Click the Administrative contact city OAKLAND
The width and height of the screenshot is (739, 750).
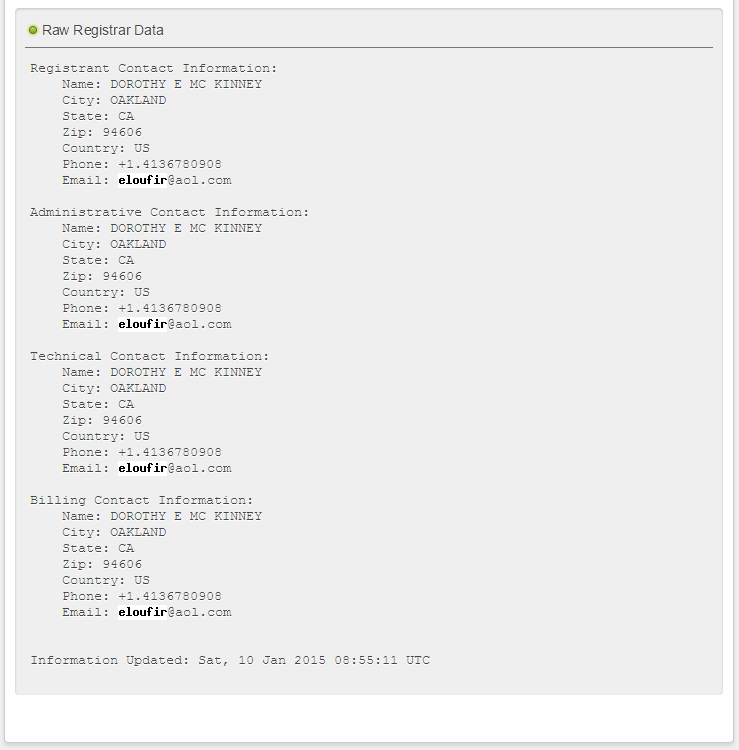pos(138,244)
